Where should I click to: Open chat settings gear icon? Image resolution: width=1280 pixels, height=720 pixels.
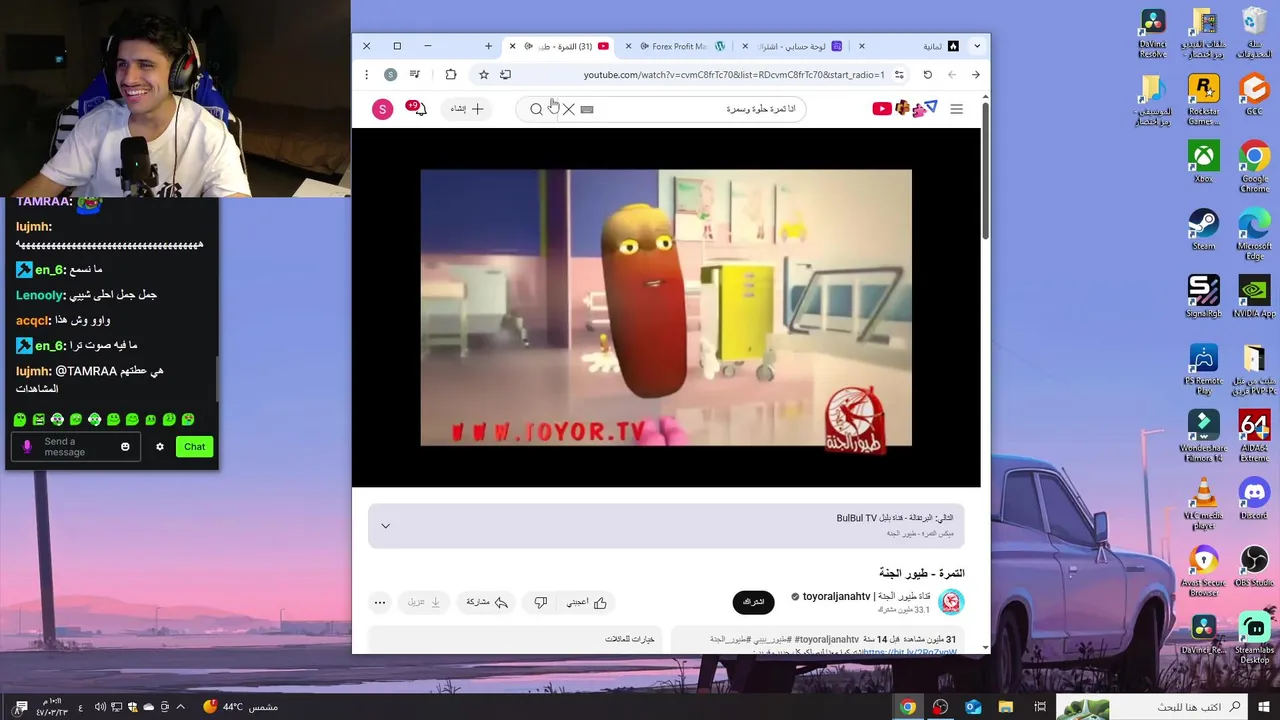[159, 447]
